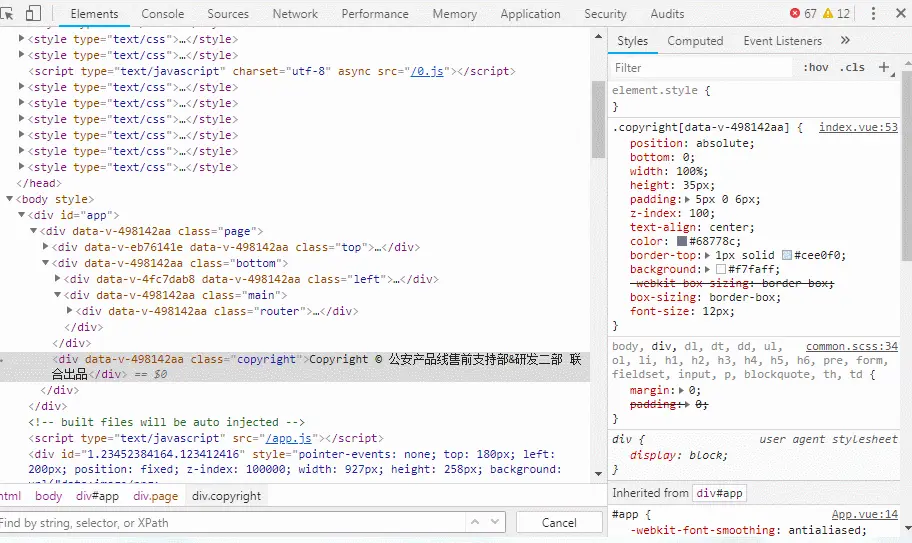Go to previous search result arrow
This screenshot has width=912, height=543.
pyautogui.click(x=475, y=522)
